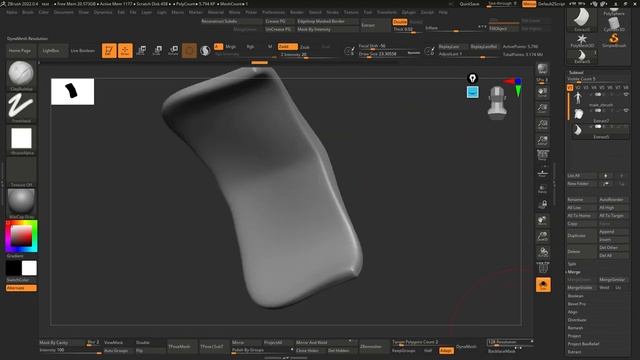Viewport: 640px width, 360px height.
Task: Open the Zplugin menu
Action: (408, 12)
